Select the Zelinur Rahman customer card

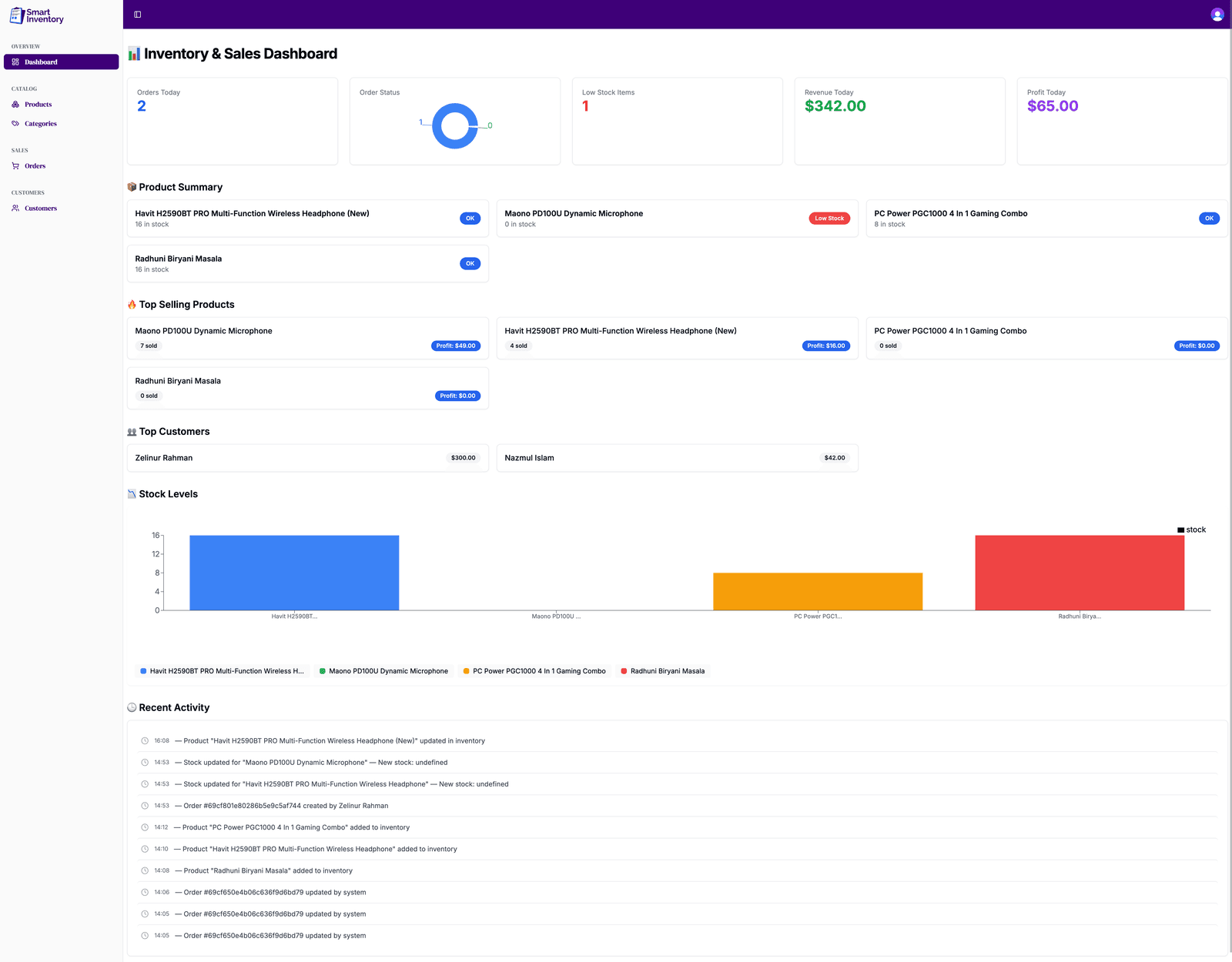tap(307, 458)
